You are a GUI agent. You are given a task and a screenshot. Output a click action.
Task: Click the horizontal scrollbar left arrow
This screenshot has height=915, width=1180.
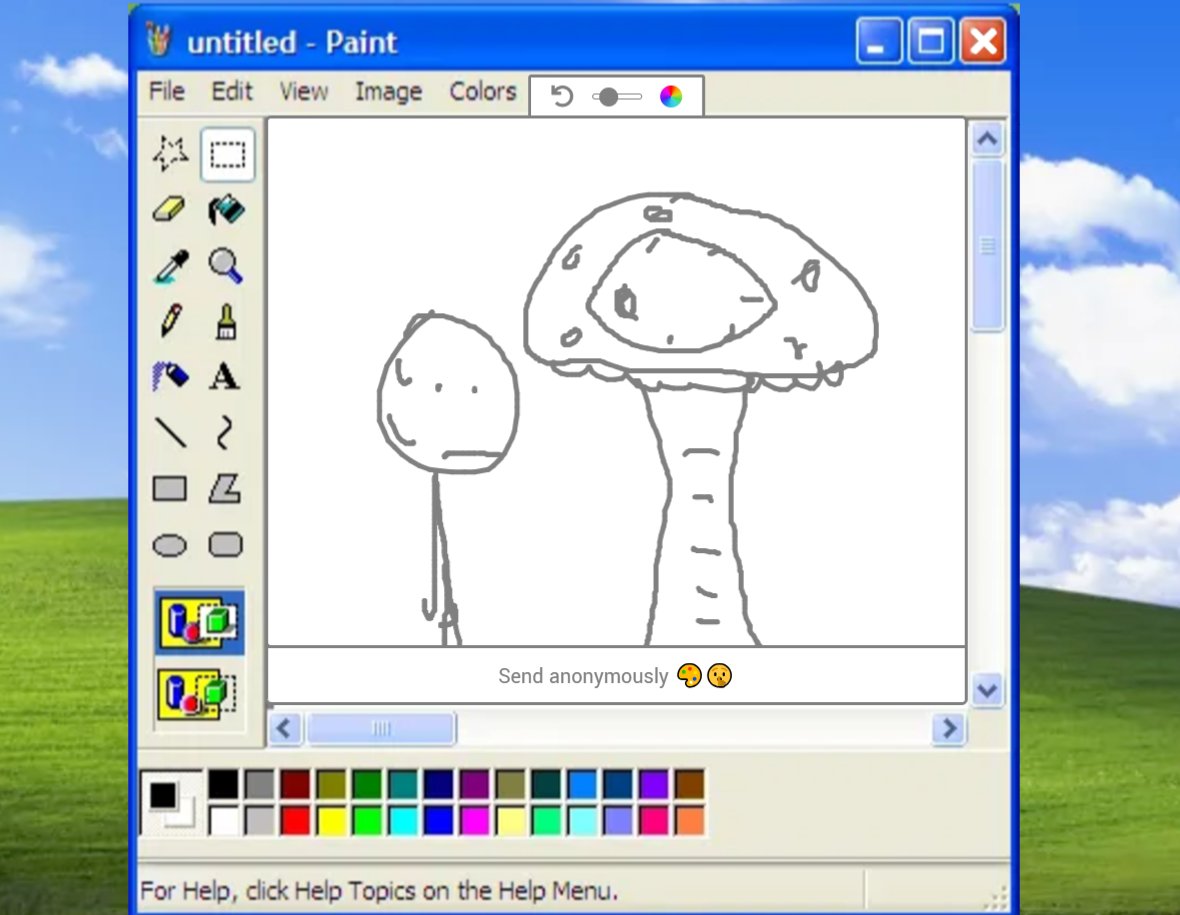pyautogui.click(x=284, y=728)
